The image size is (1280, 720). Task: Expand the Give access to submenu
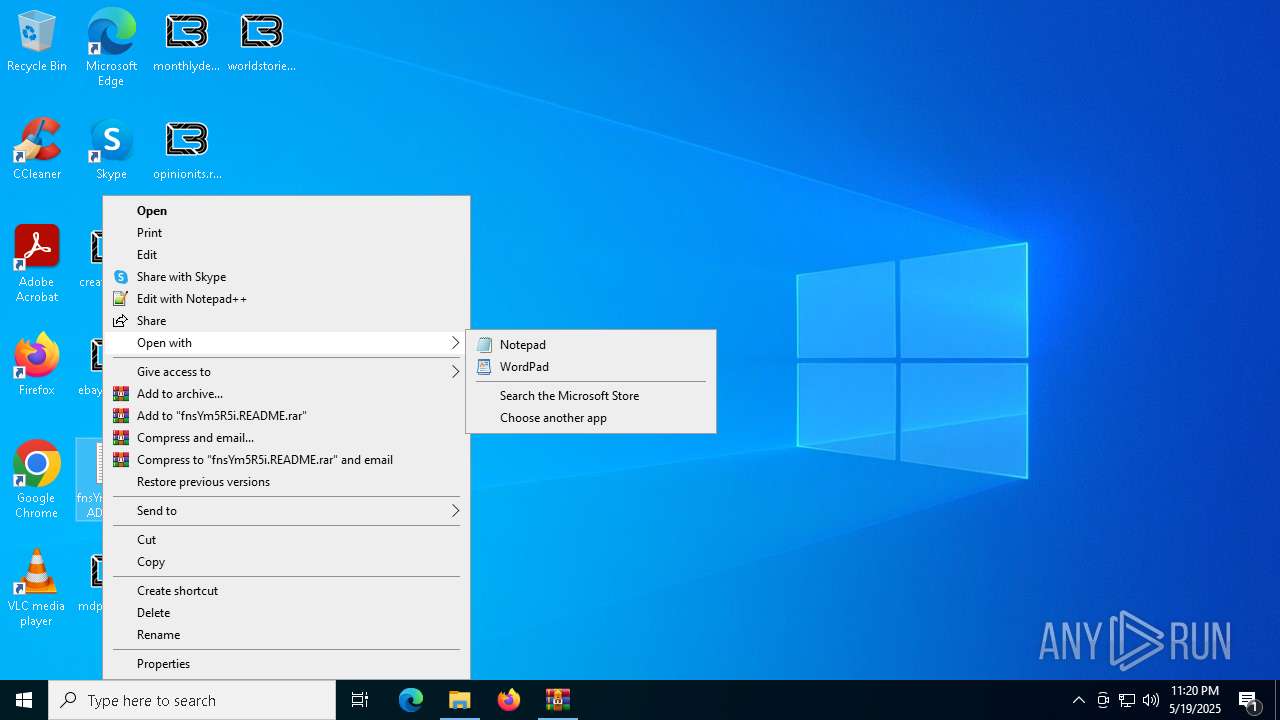click(286, 372)
